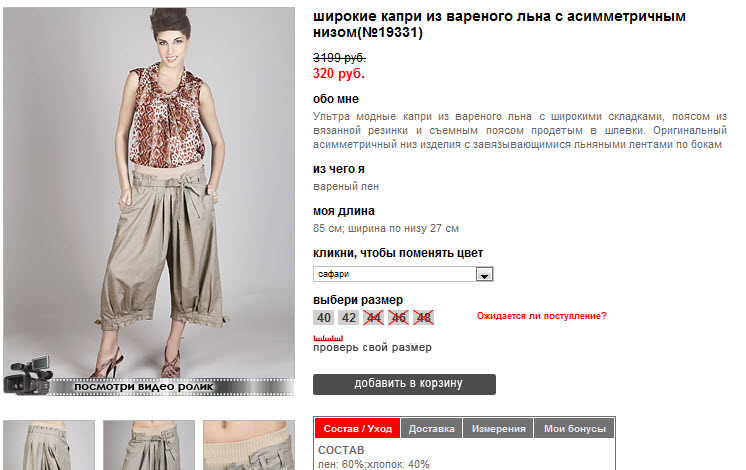Screen dimensions: 746x470
Task: Open the third waistband close-up thumbnail
Action: point(249,445)
